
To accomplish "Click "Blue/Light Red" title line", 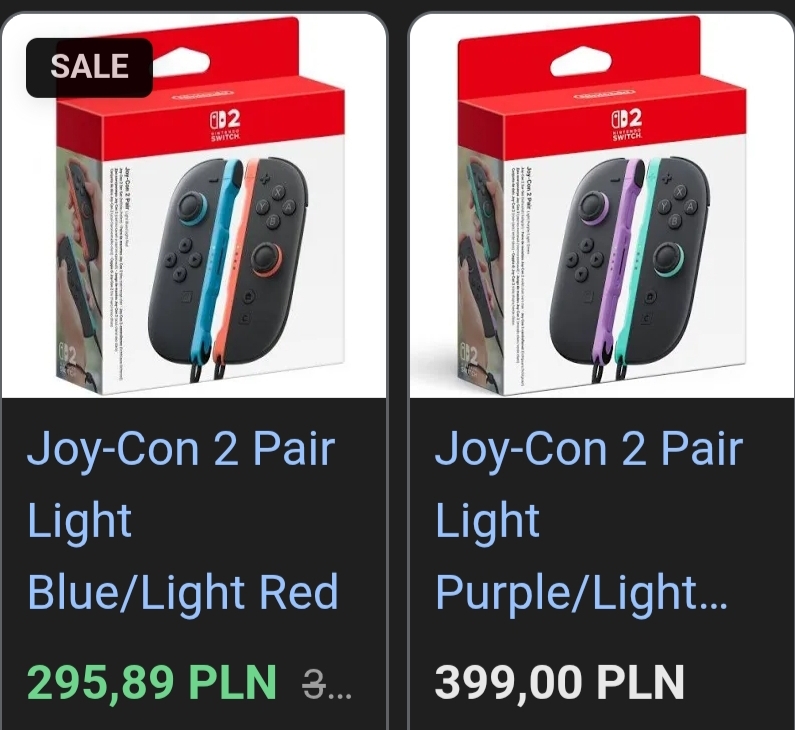I will [x=182, y=592].
